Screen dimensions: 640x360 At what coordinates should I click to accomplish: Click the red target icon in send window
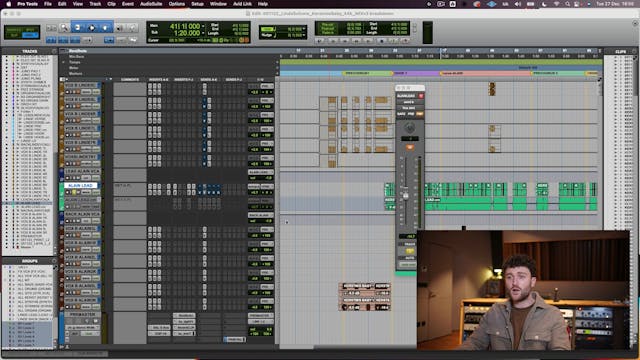tap(421, 96)
